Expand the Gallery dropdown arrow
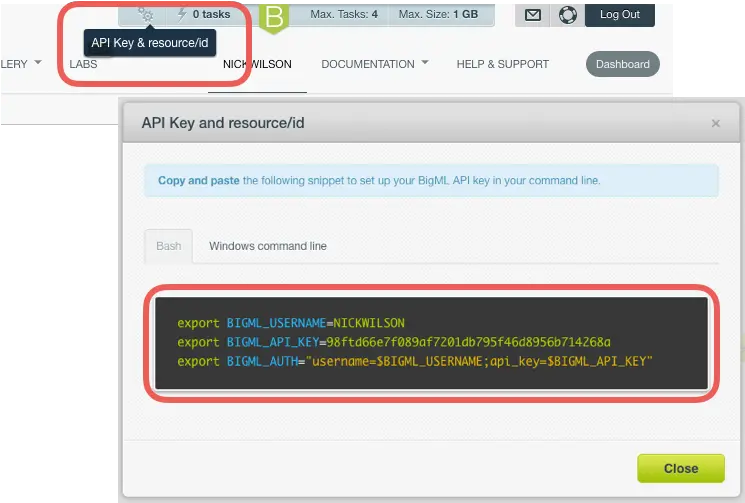Viewport: 745px width, 503px height. (x=38, y=63)
